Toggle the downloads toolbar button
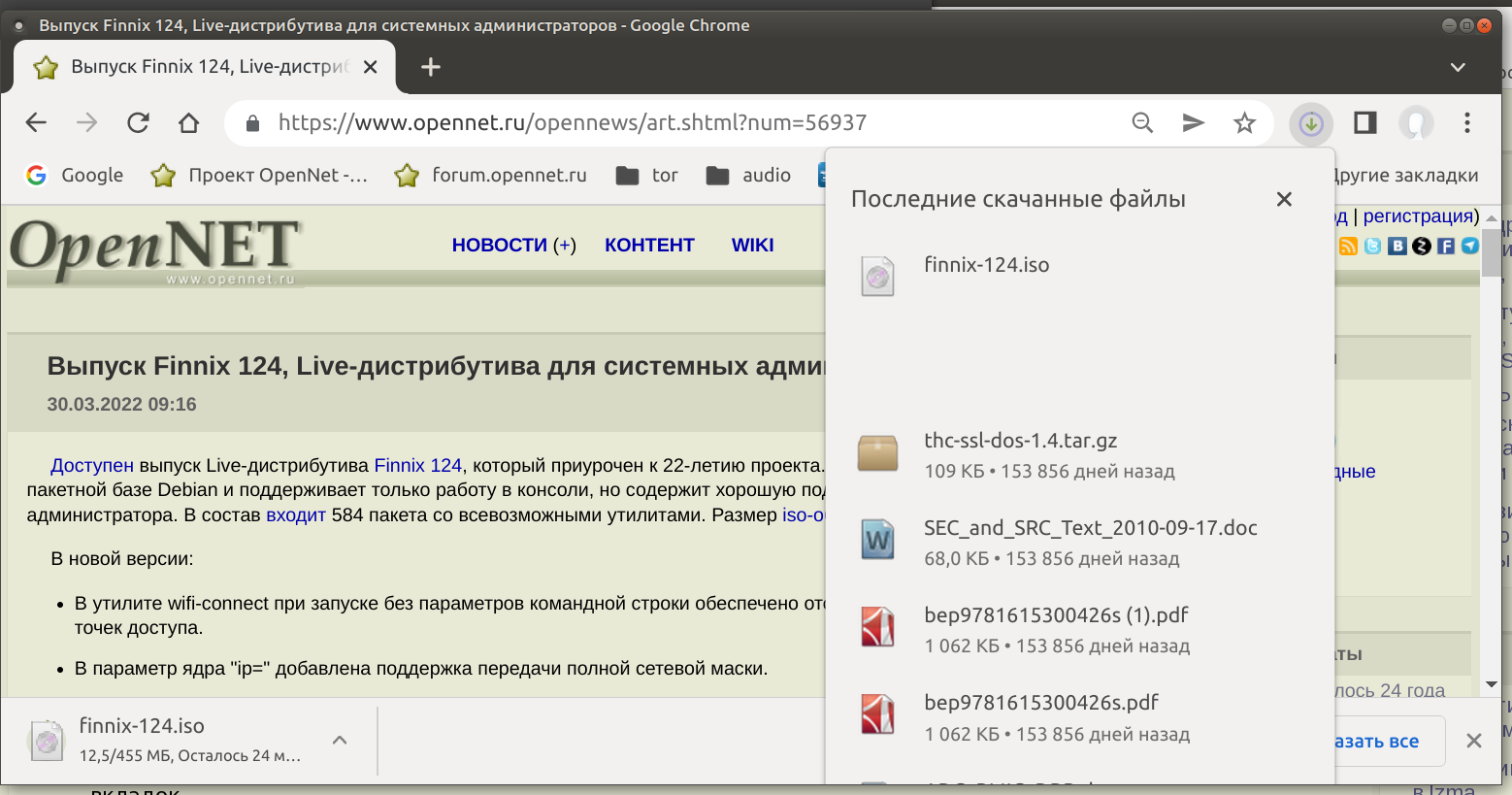 point(1311,123)
